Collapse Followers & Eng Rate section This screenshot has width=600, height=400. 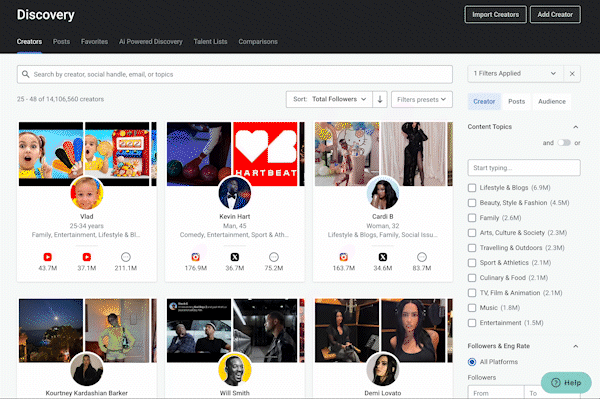coord(576,346)
